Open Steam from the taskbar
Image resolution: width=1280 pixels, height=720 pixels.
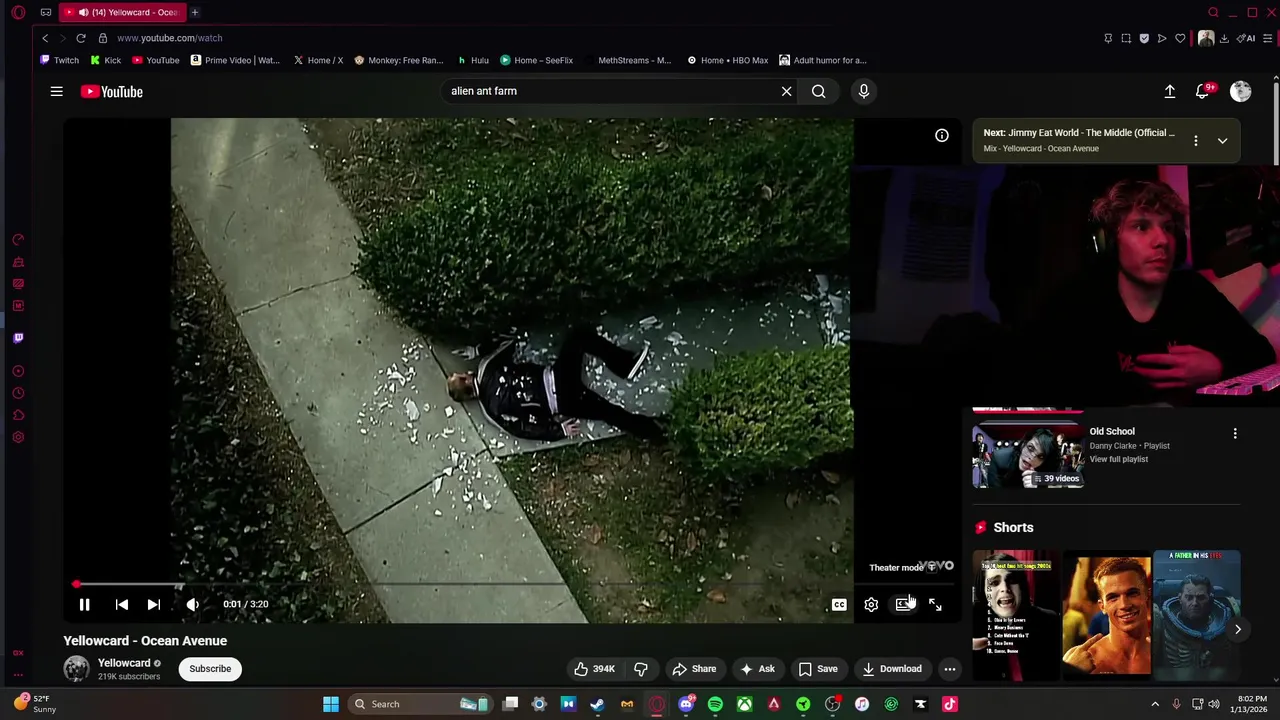(x=597, y=704)
